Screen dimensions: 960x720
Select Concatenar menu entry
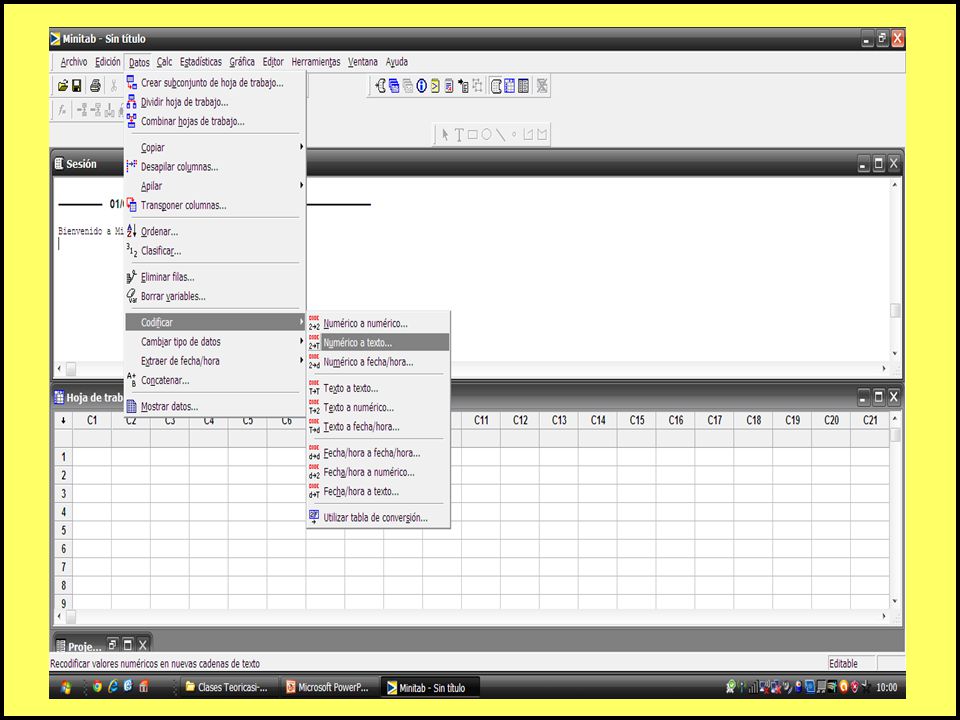click(214, 380)
